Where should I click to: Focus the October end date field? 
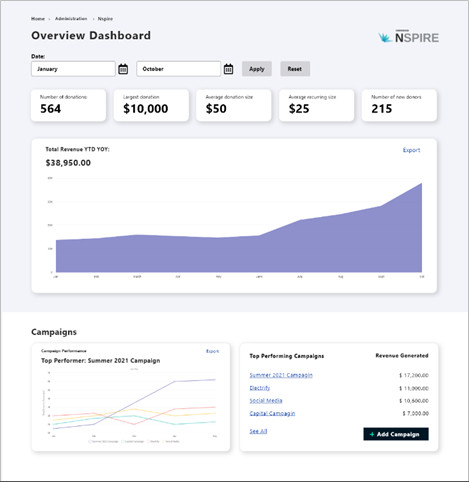point(179,69)
